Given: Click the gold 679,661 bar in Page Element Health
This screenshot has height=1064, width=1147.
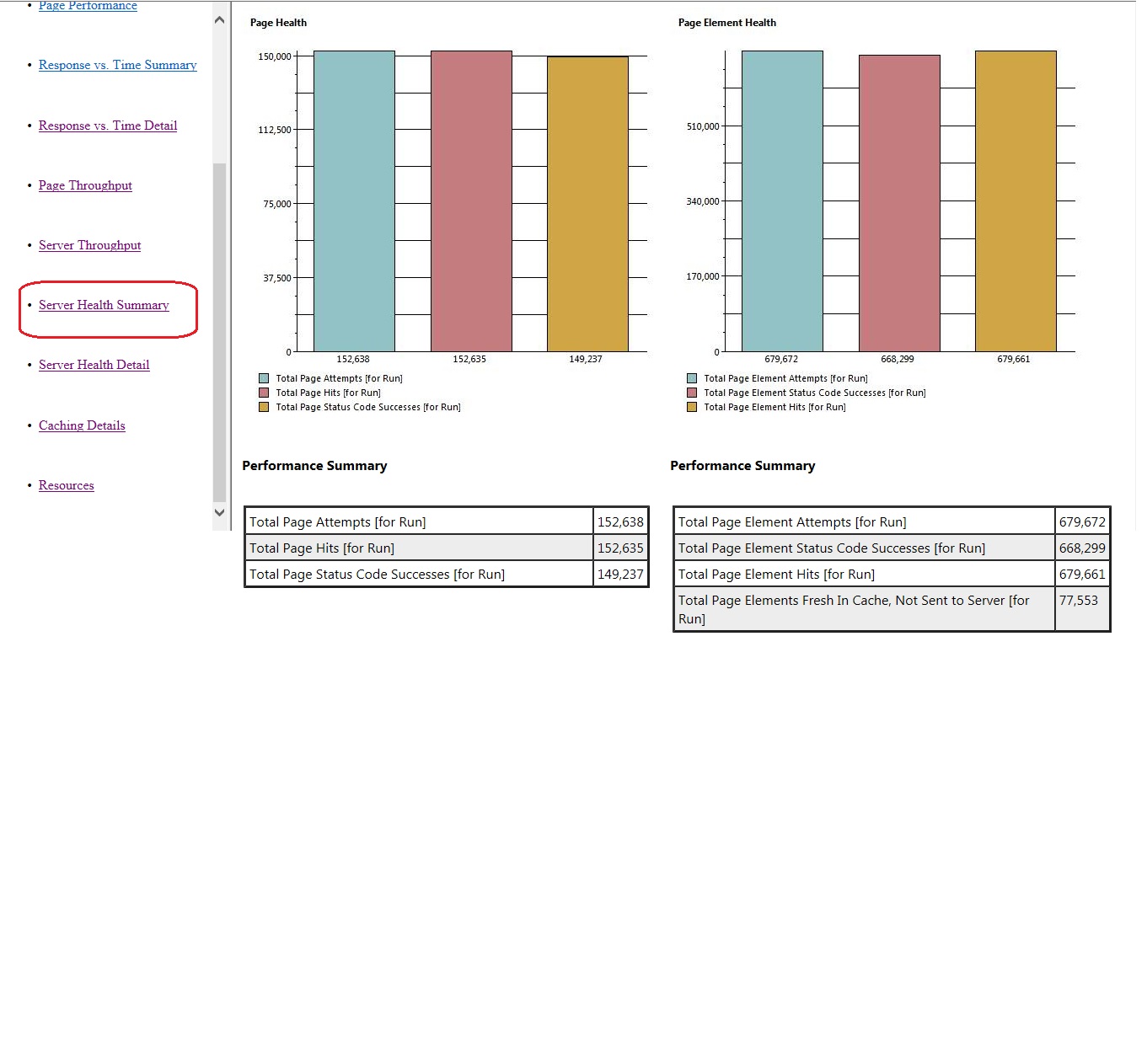Looking at the screenshot, I should pyautogui.click(x=1016, y=201).
